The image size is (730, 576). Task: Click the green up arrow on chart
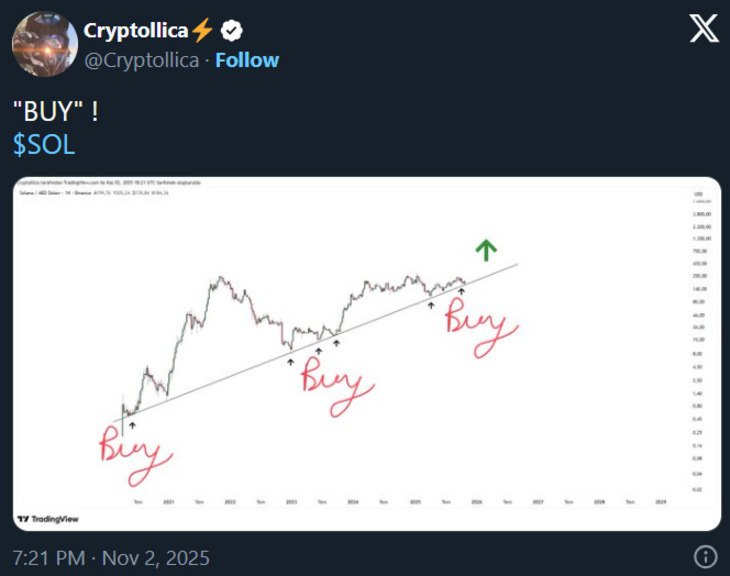[x=485, y=250]
